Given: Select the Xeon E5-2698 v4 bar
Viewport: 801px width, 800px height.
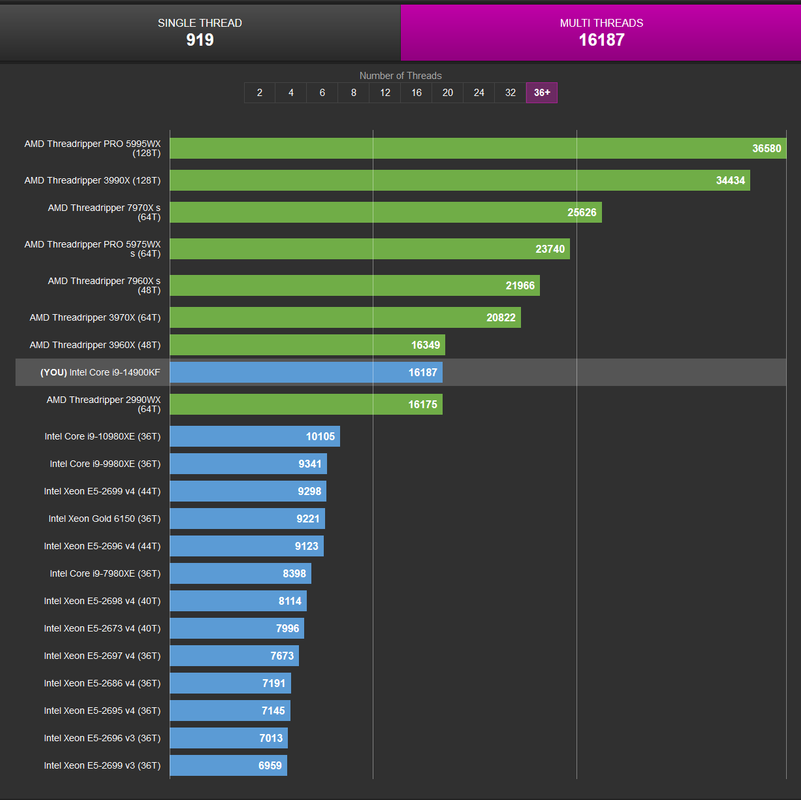Looking at the screenshot, I should click(238, 601).
